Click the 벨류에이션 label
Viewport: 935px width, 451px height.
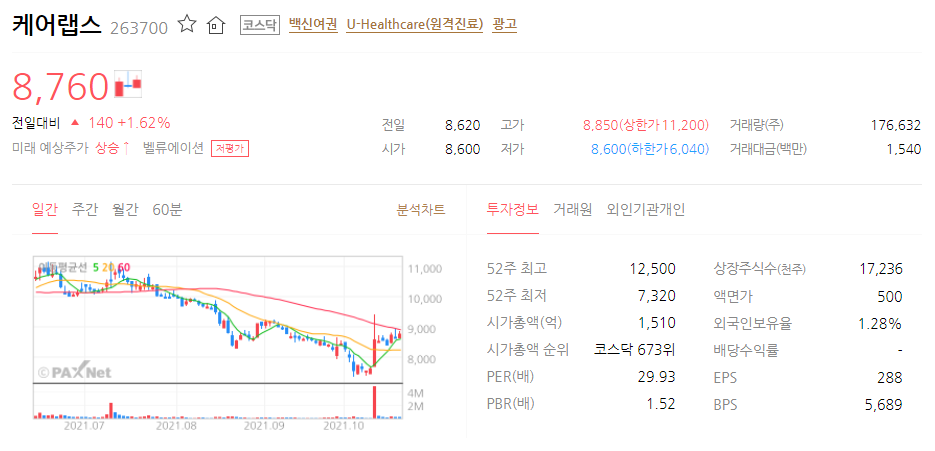174,149
